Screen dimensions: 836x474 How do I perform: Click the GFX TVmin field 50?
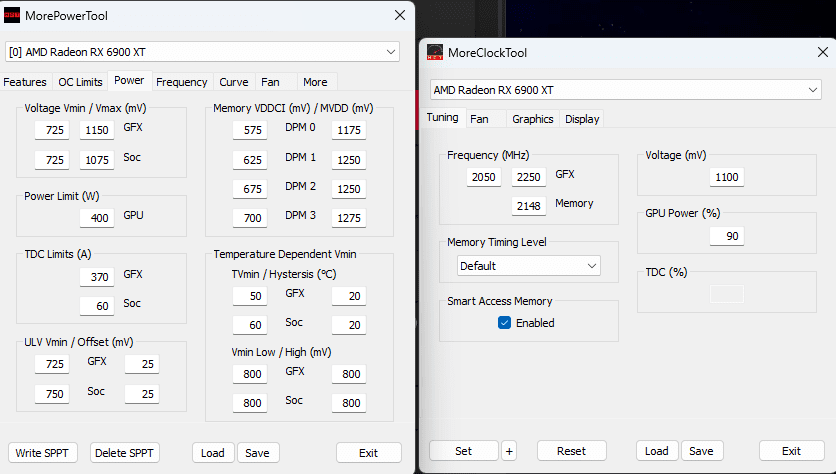pyautogui.click(x=250, y=296)
